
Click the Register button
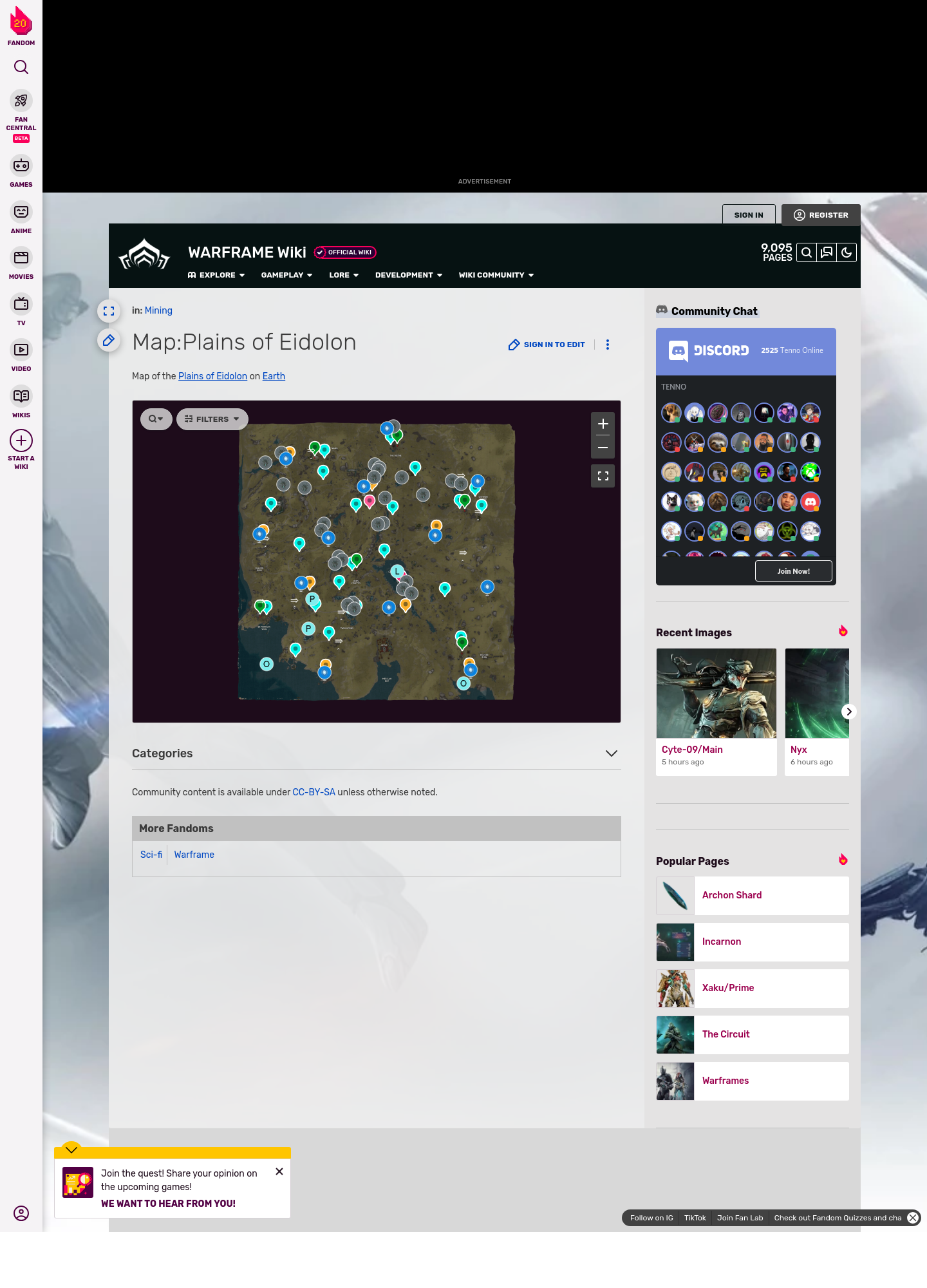(x=821, y=215)
